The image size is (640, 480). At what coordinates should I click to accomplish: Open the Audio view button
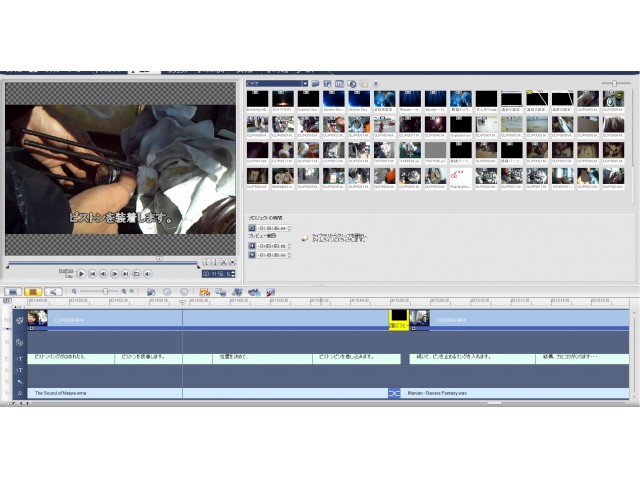pos(53,292)
